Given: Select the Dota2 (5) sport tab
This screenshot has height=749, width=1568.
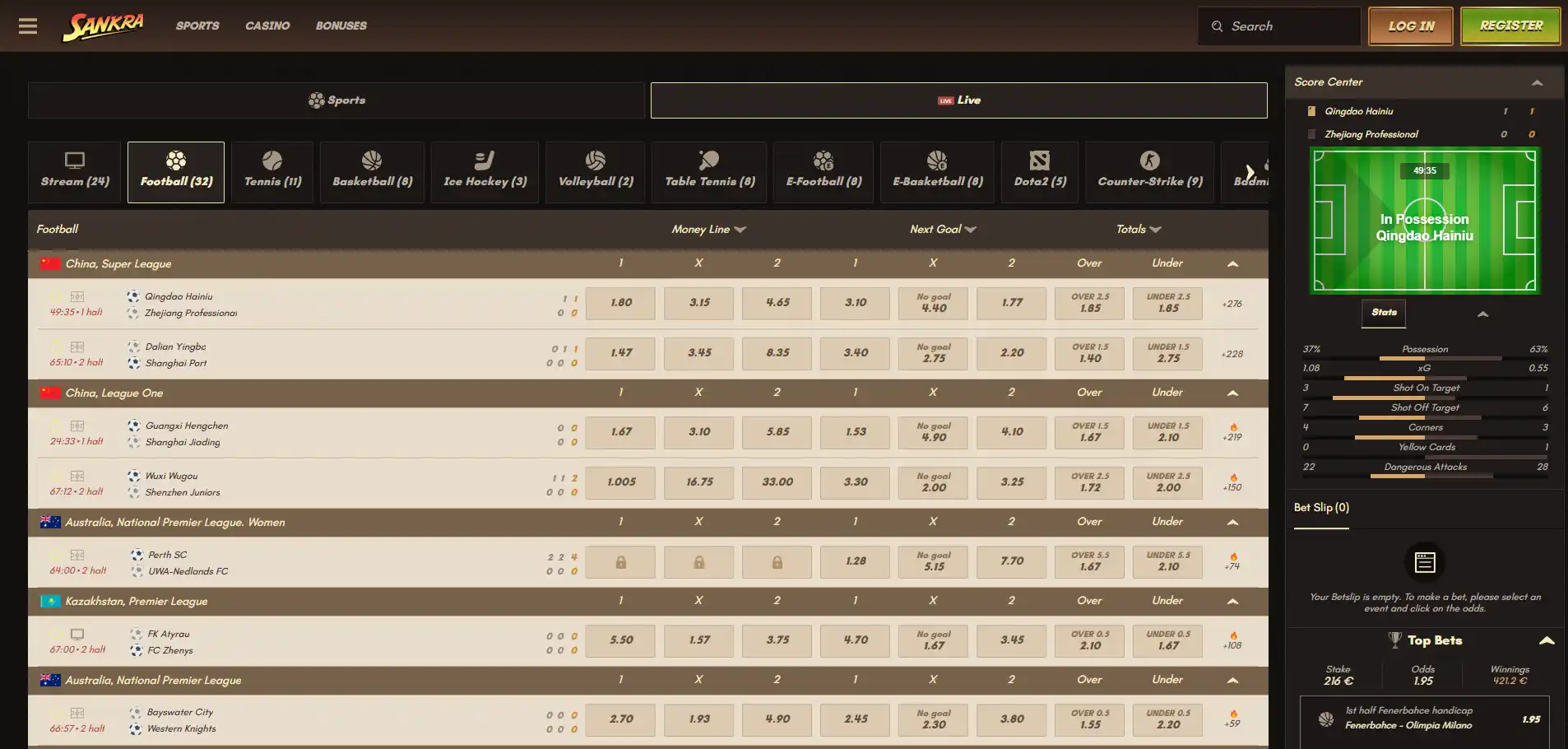Looking at the screenshot, I should [1040, 172].
